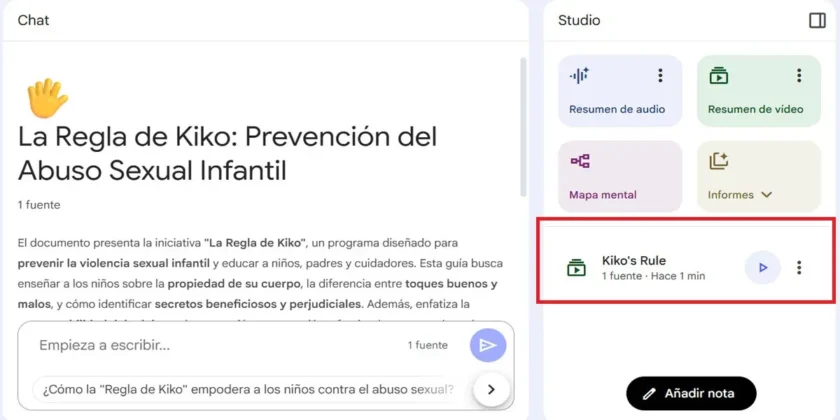Click the mind map diagram icon

pos(580,161)
